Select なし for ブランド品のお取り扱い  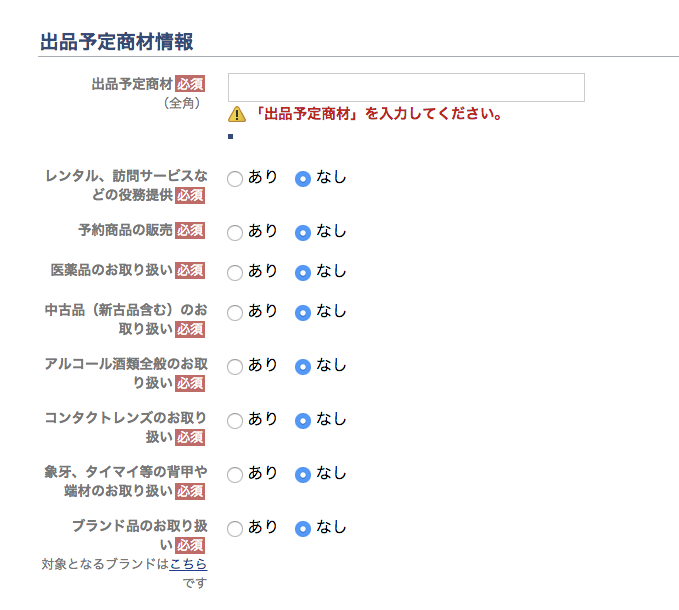(303, 529)
